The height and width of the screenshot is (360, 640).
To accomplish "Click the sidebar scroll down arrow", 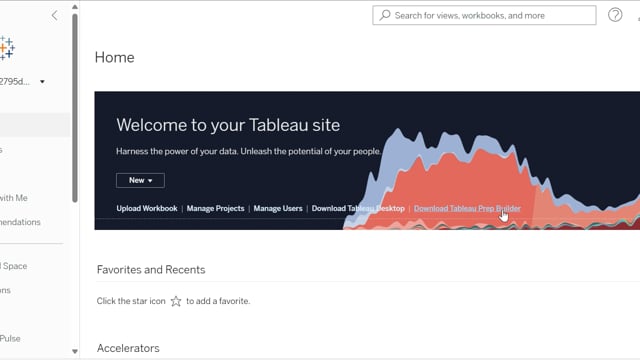I will pos(75,351).
